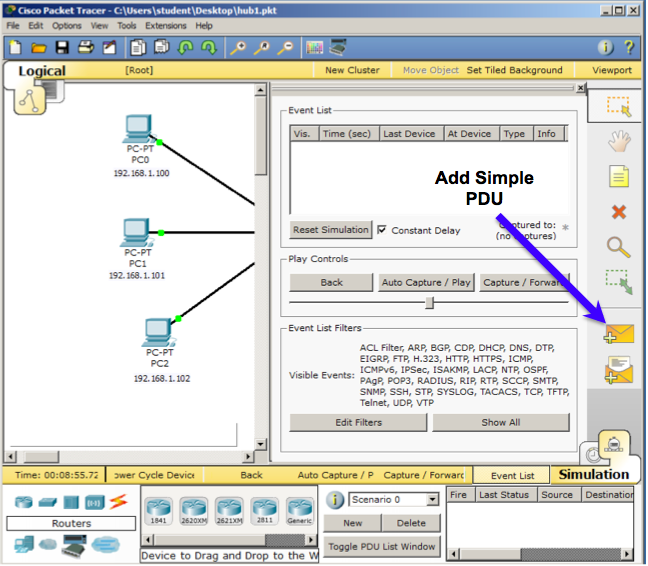This screenshot has width=648, height=566.
Task: Pick the 2620XM router device
Action: tap(194, 511)
